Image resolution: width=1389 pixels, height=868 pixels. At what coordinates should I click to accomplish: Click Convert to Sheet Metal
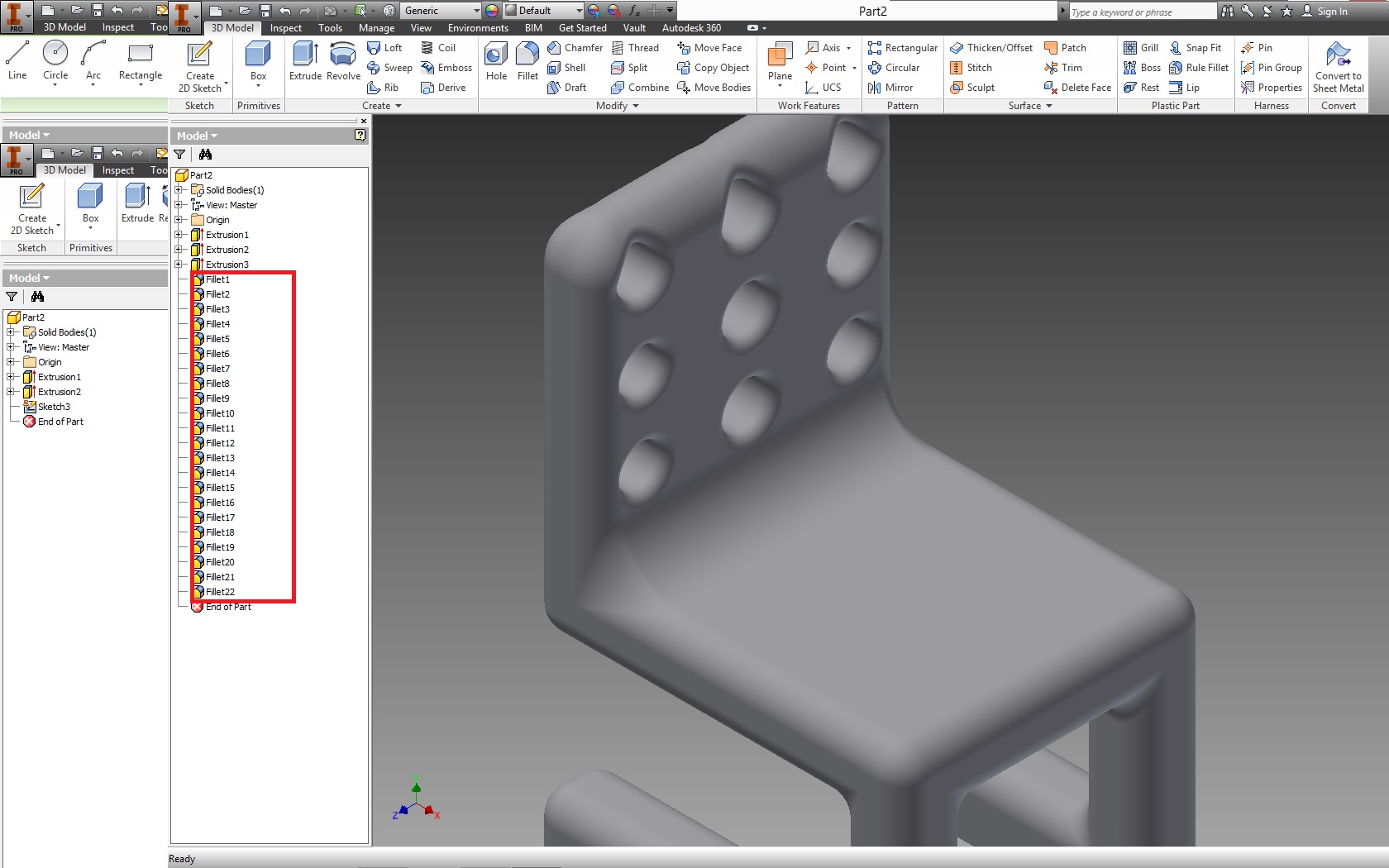point(1339,66)
